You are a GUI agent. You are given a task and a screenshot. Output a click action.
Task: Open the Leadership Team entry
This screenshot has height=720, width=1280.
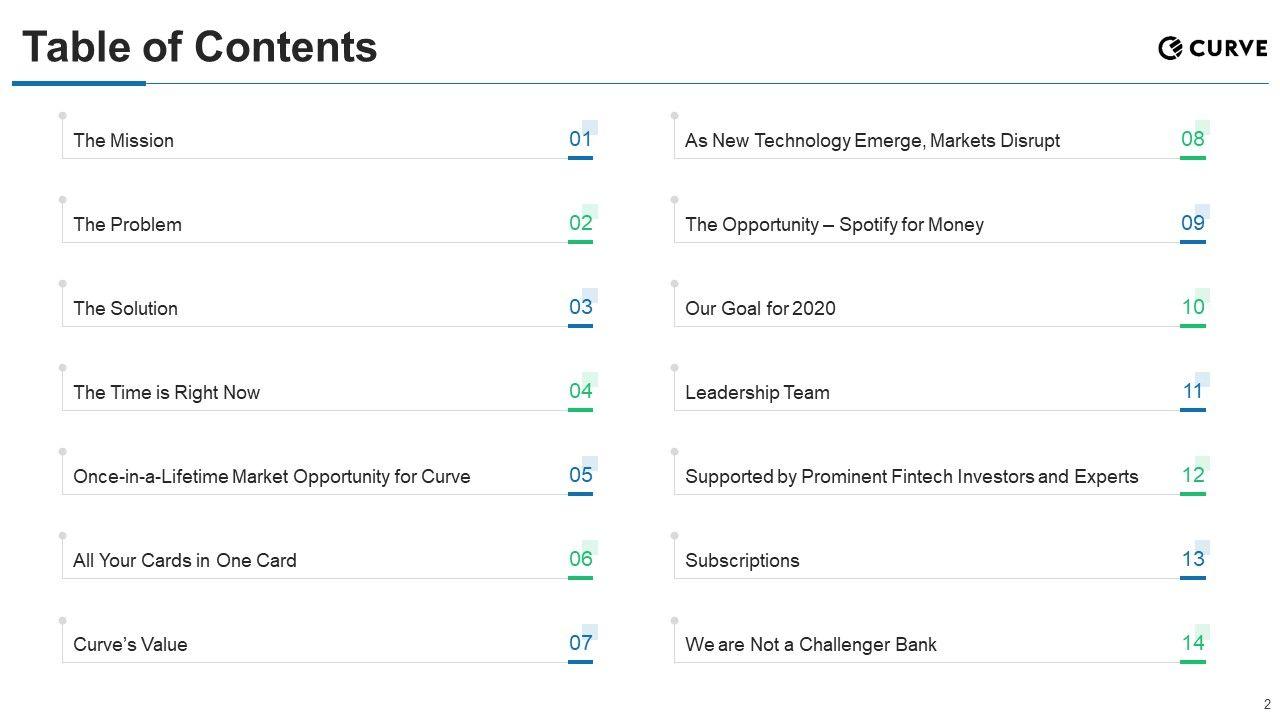click(757, 393)
